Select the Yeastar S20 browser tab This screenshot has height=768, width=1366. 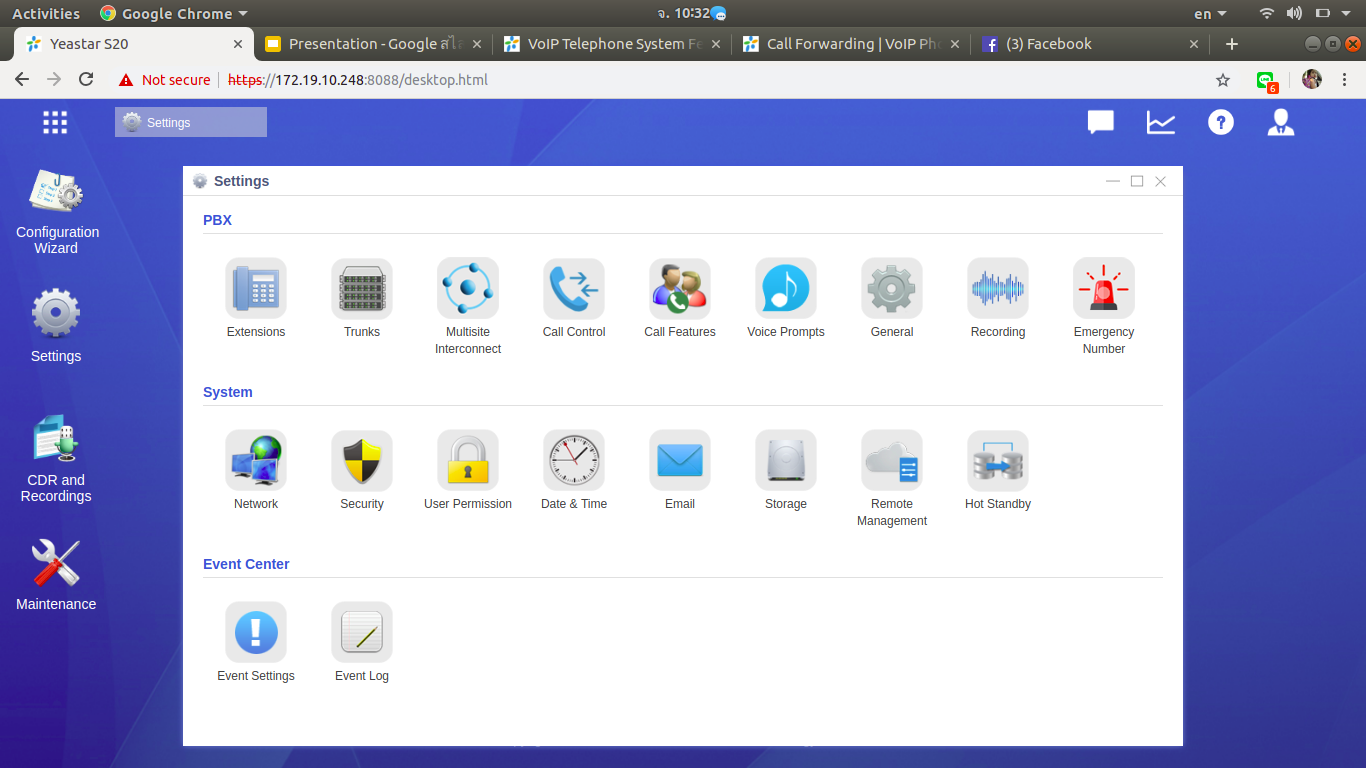pyautogui.click(x=134, y=44)
